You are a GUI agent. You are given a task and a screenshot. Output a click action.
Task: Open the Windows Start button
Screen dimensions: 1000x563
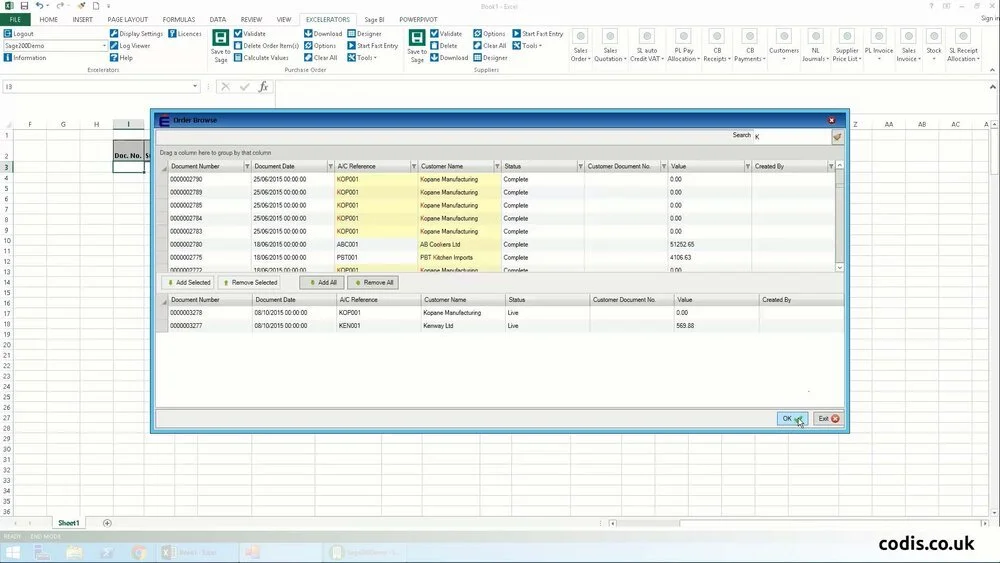coord(13,552)
